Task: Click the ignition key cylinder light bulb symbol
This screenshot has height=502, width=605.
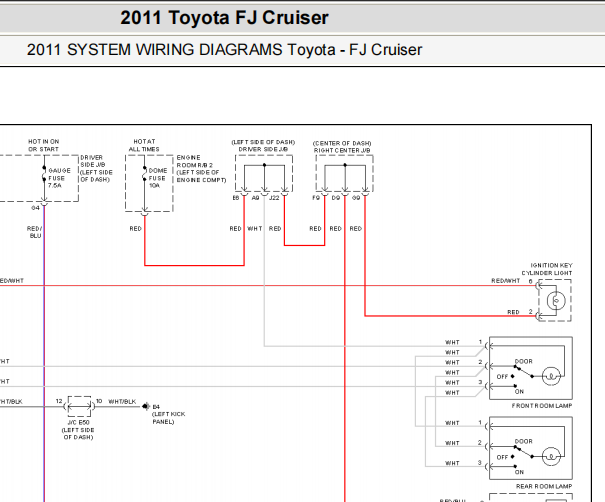Action: [x=556, y=300]
